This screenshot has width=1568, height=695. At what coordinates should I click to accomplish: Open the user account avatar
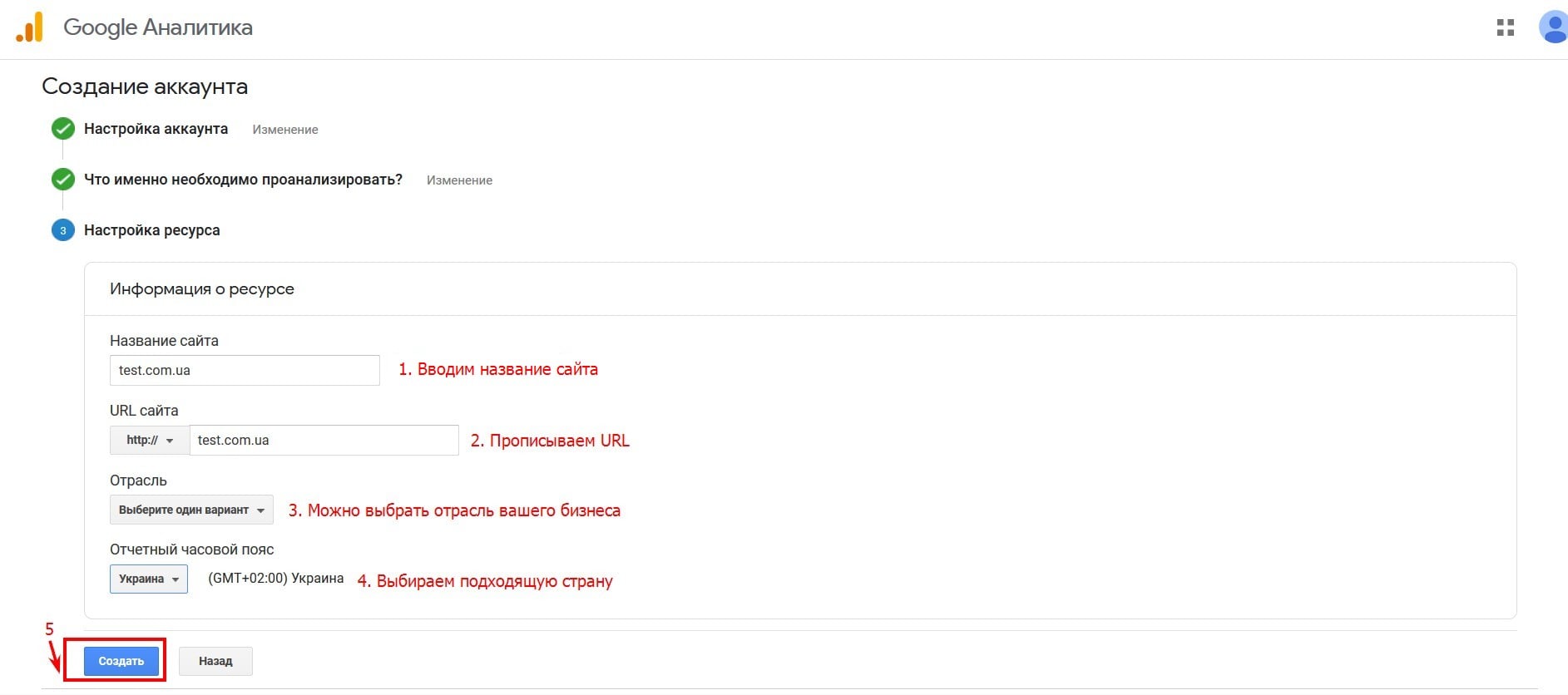click(1552, 27)
